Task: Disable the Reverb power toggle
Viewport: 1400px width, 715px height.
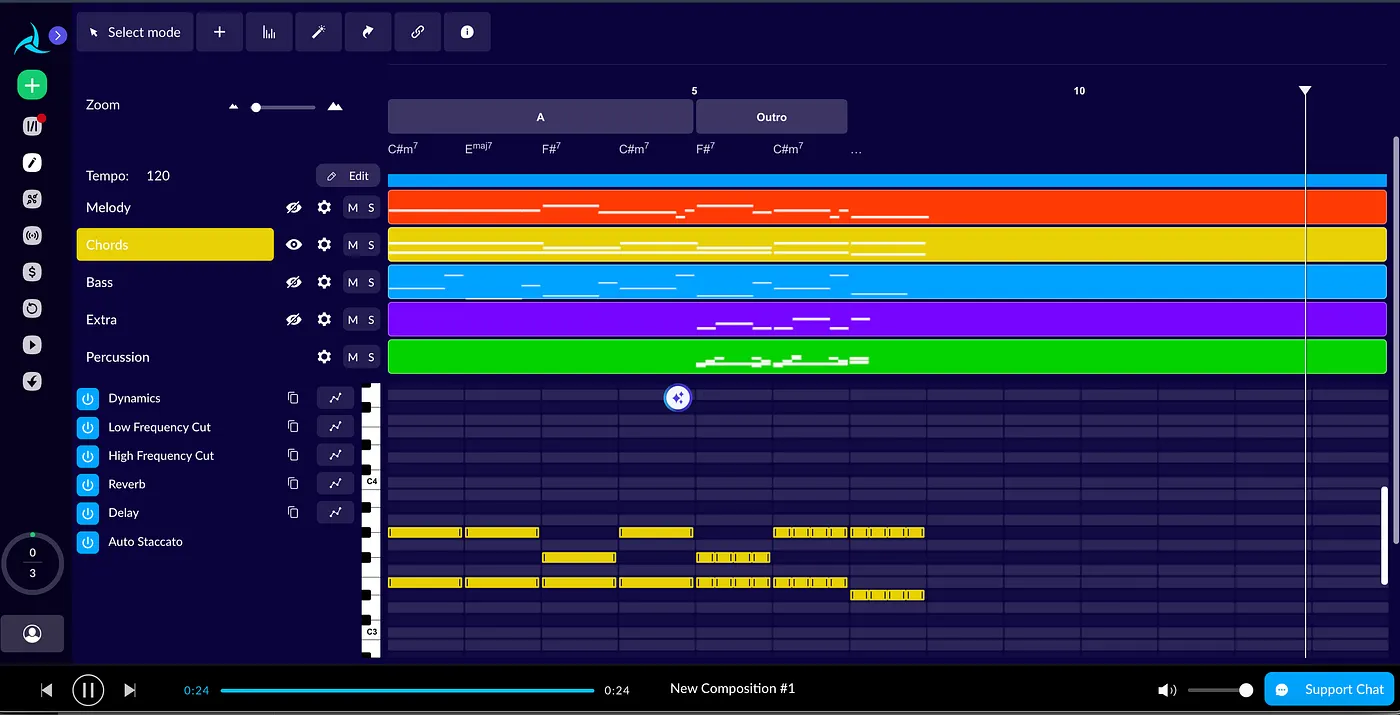Action: click(x=88, y=484)
